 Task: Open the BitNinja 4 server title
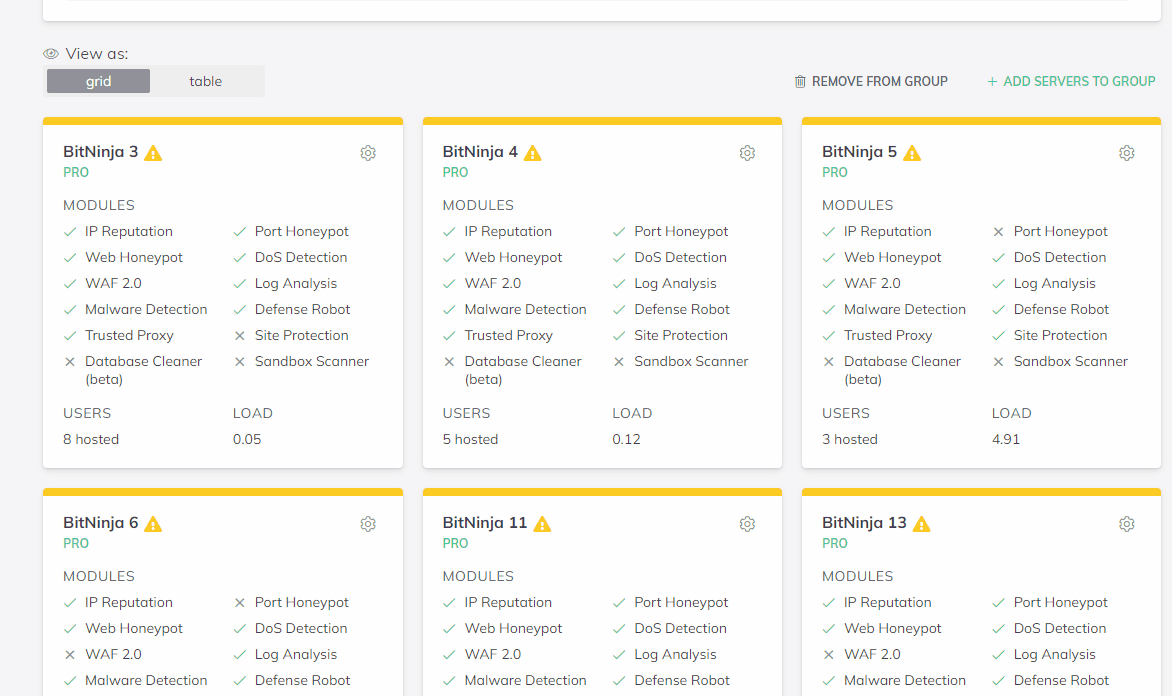(481, 152)
